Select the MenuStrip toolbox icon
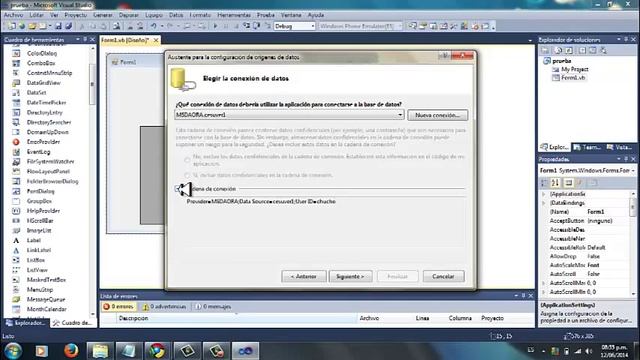 click(16, 290)
